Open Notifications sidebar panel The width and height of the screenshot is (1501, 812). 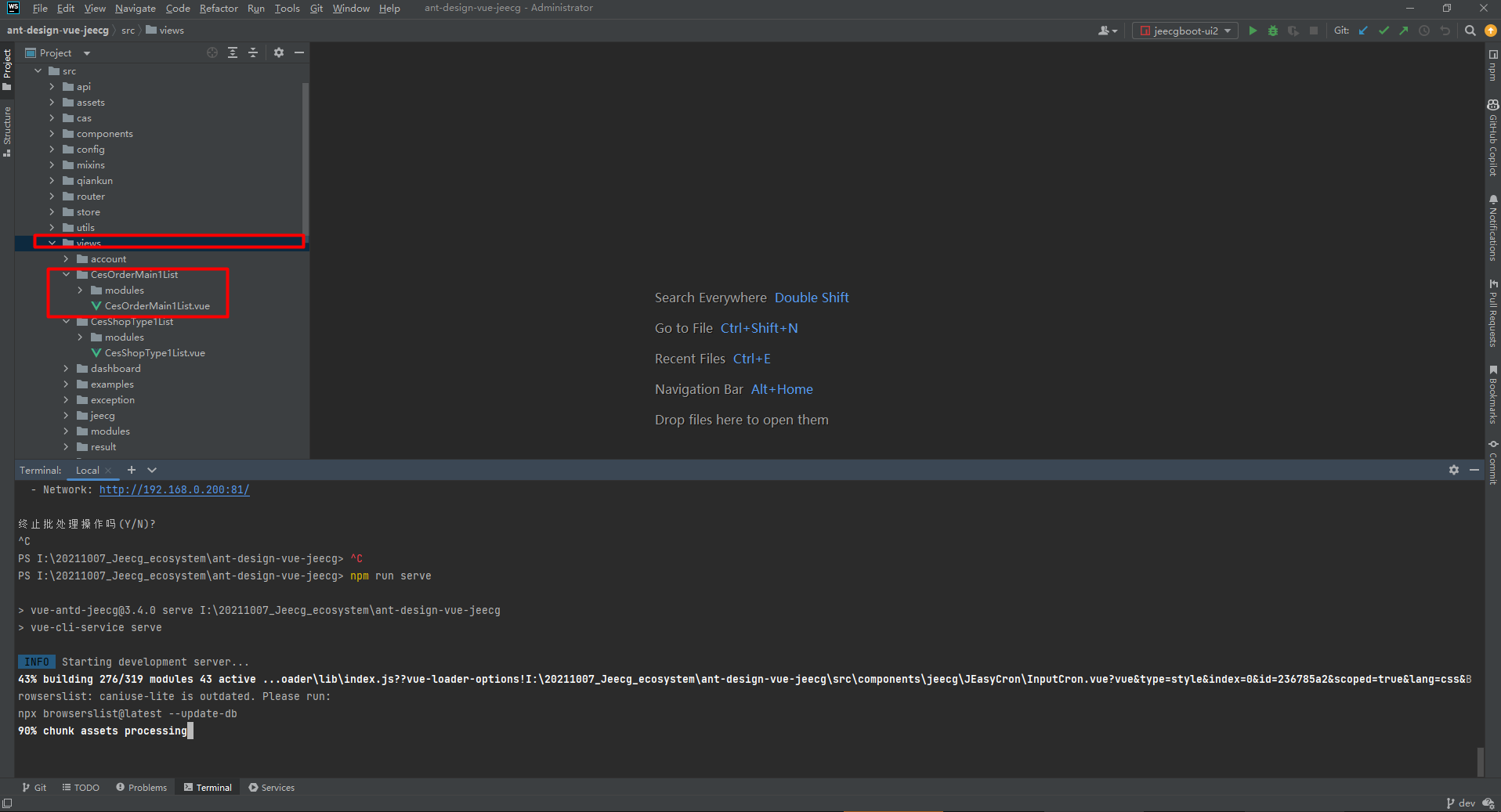click(x=1493, y=228)
